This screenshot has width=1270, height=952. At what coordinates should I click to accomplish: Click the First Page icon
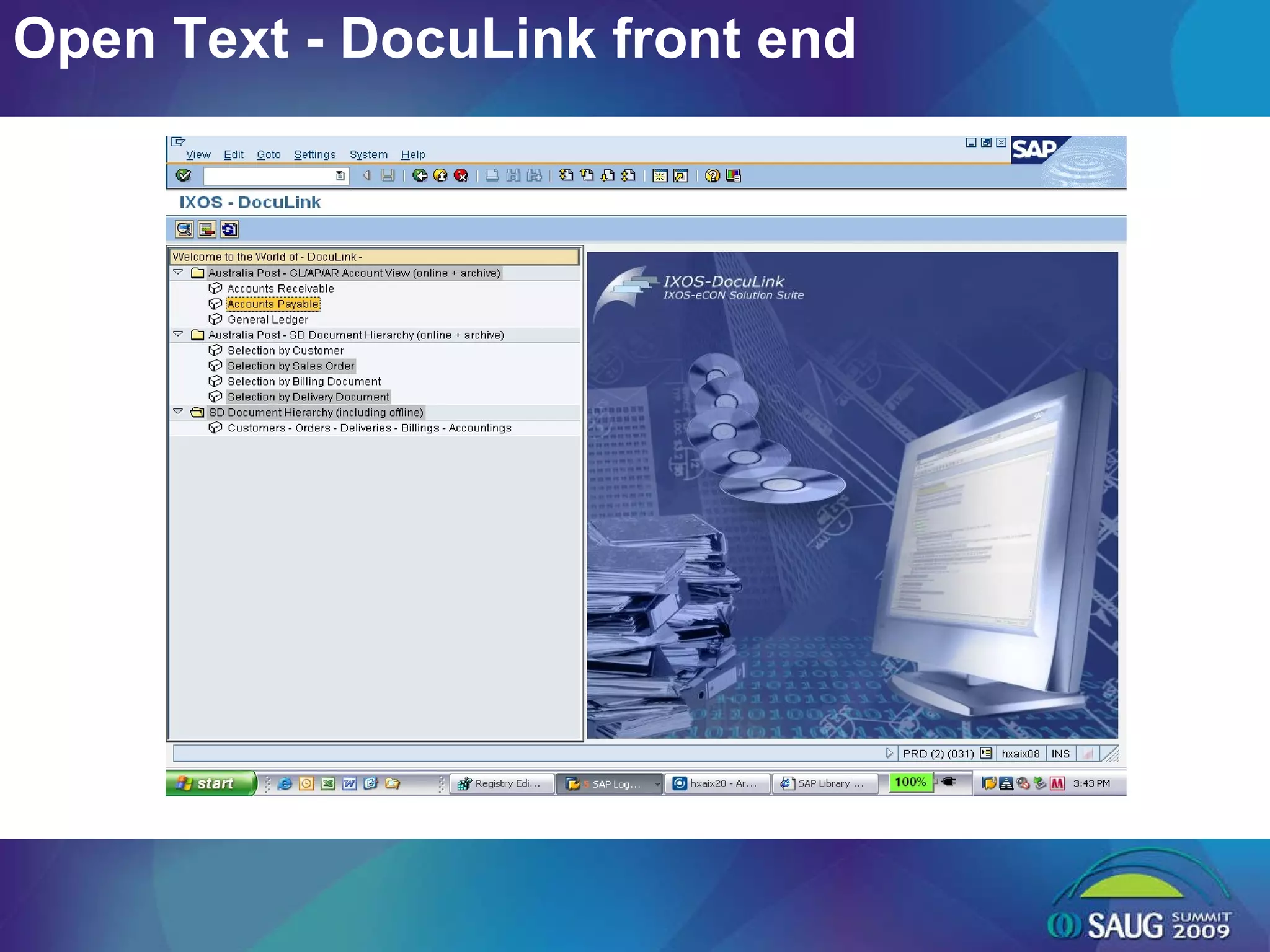[x=566, y=175]
